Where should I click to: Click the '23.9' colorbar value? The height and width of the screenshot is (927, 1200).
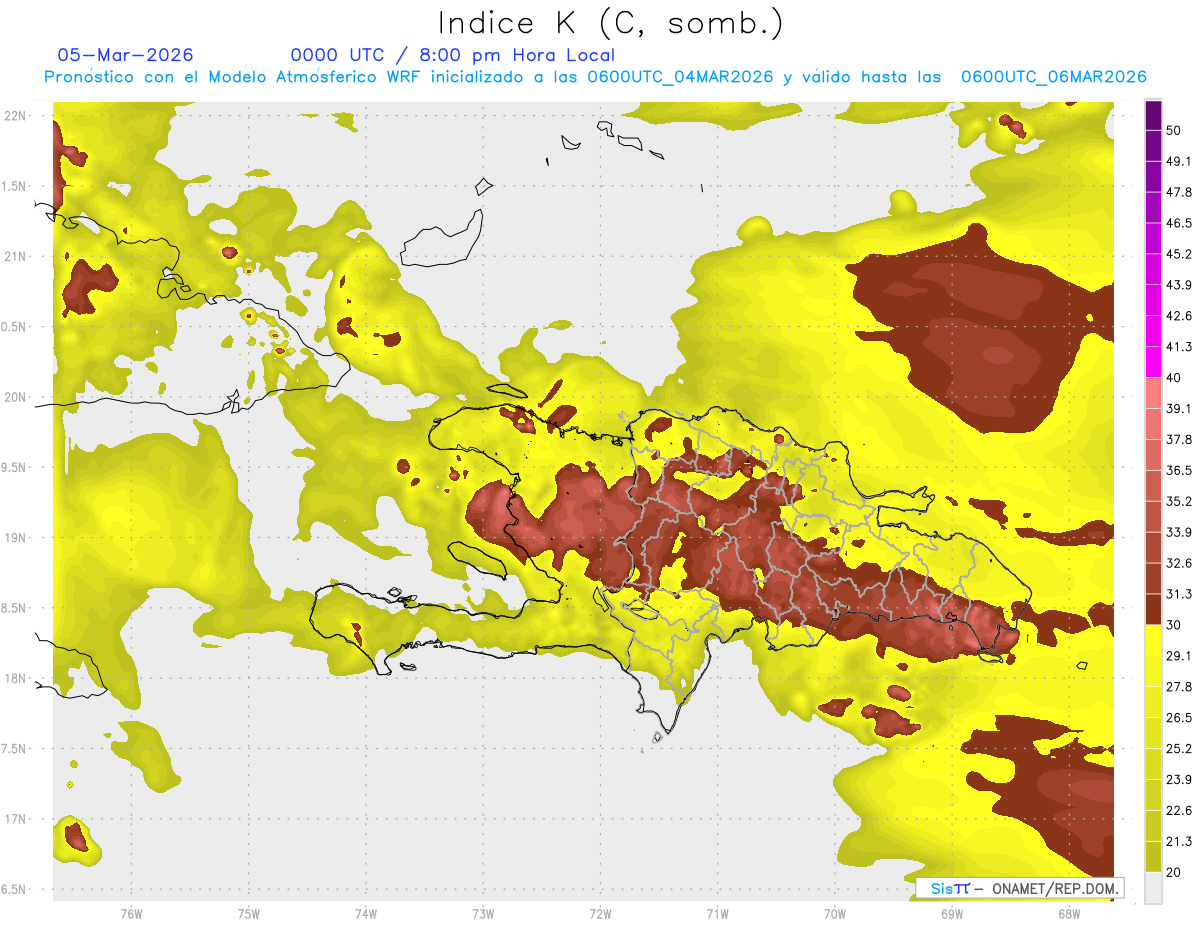click(1179, 779)
